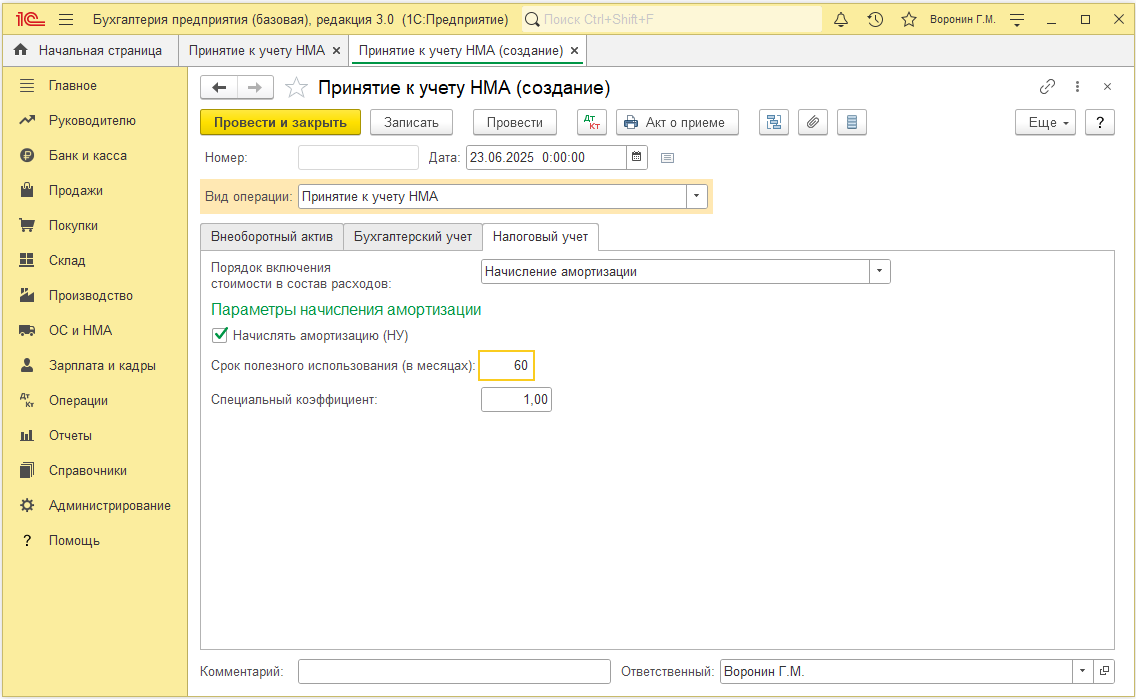Open notifications bell icon
This screenshot has width=1136, height=699.
click(x=840, y=20)
